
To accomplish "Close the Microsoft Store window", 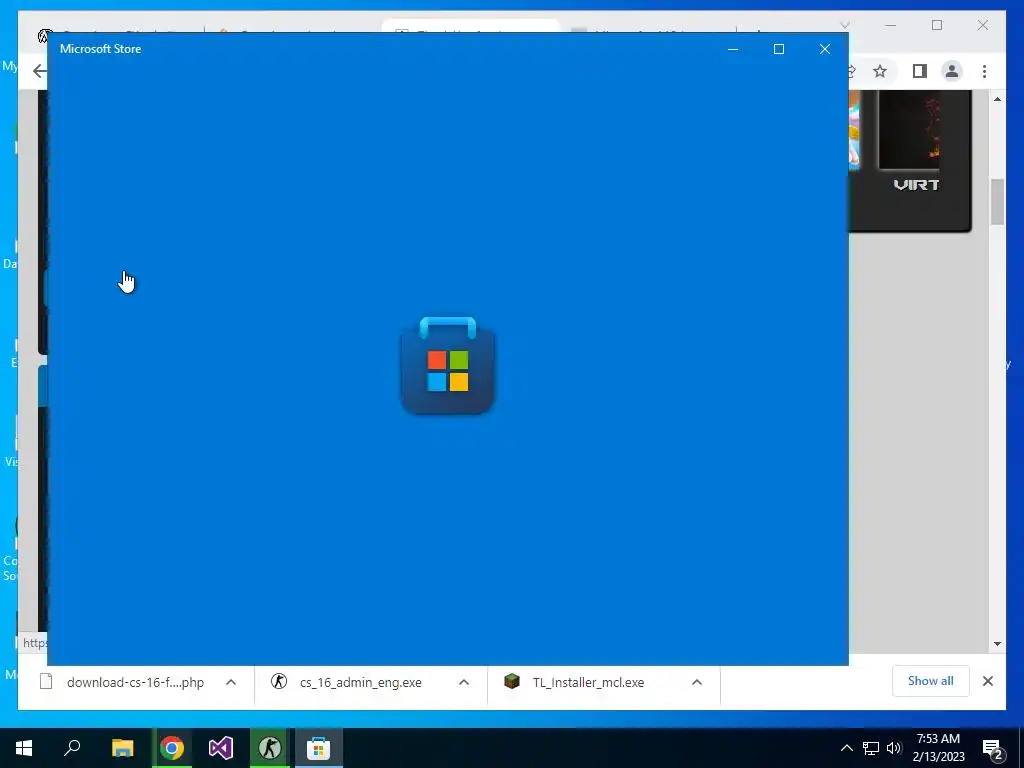I will (825, 49).
